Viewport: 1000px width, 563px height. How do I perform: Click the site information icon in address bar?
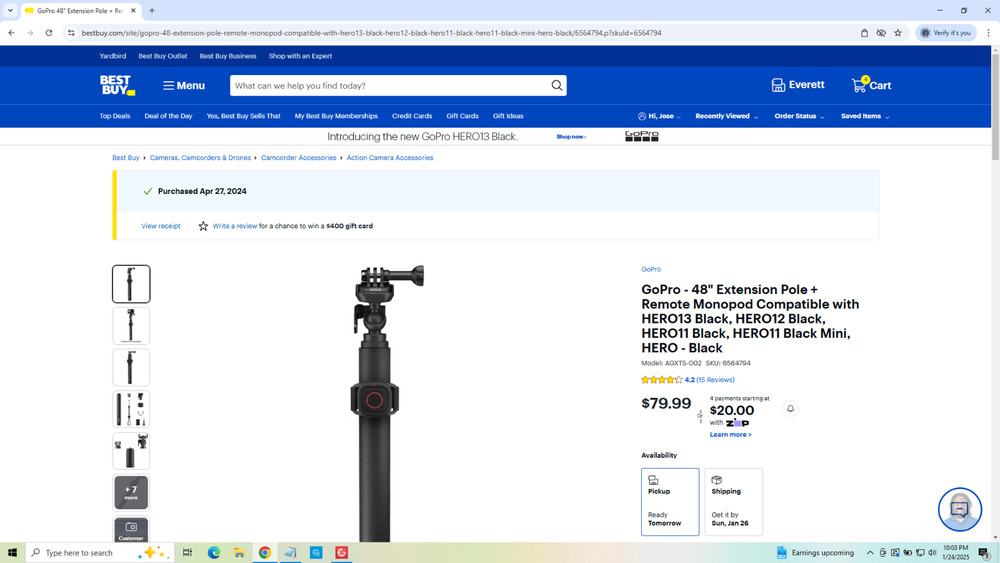click(71, 33)
